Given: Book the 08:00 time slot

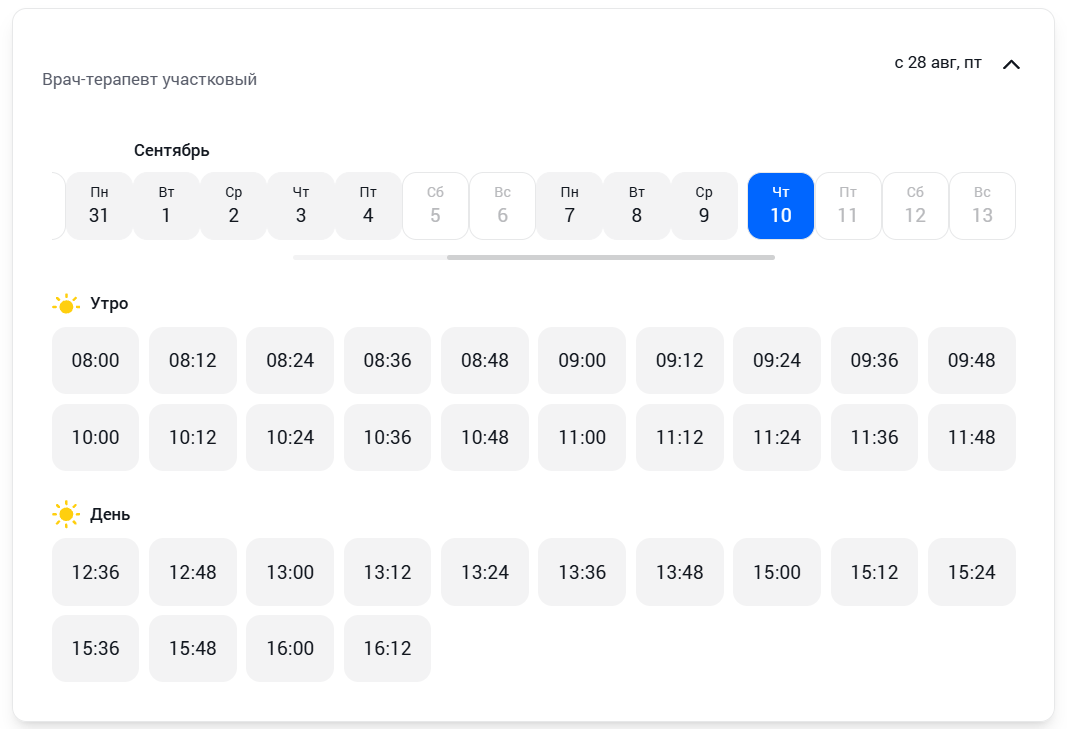Looking at the screenshot, I should [x=95, y=360].
